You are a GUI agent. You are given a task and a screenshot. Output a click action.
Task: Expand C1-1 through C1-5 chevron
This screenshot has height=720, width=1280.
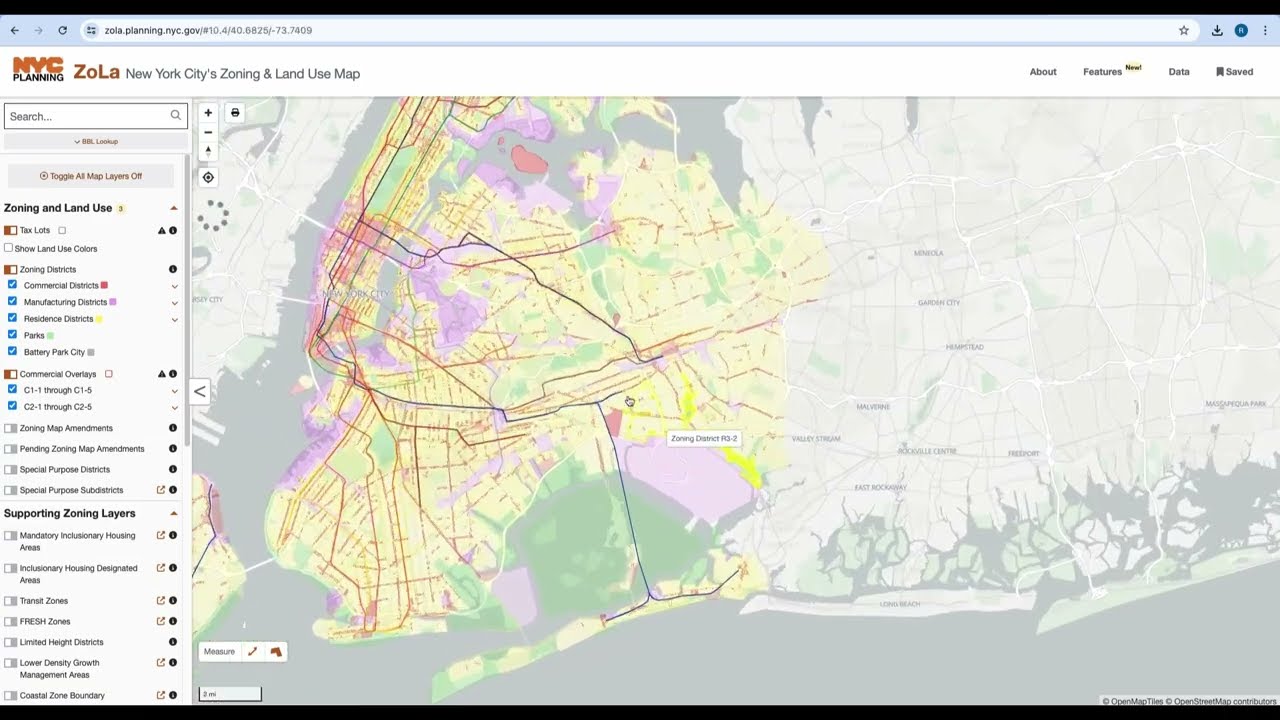pos(174,391)
